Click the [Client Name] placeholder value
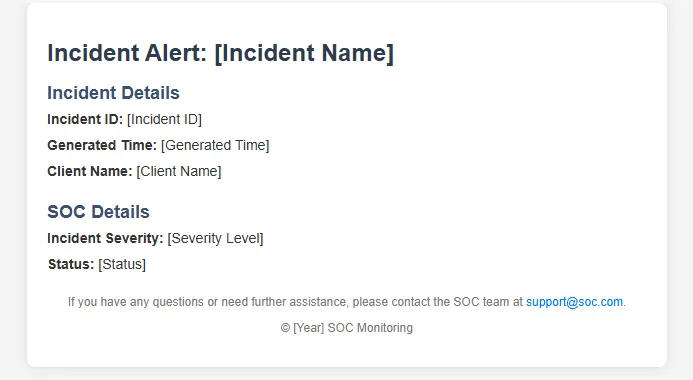The image size is (693, 380). [x=179, y=171]
